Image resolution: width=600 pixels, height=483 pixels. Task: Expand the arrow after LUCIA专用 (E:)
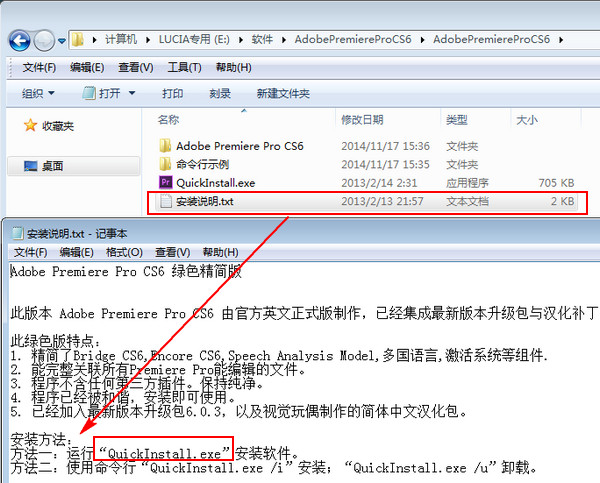click(x=240, y=39)
